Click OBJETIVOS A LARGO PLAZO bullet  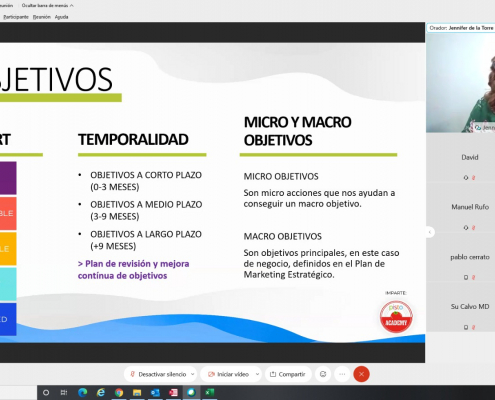click(146, 240)
